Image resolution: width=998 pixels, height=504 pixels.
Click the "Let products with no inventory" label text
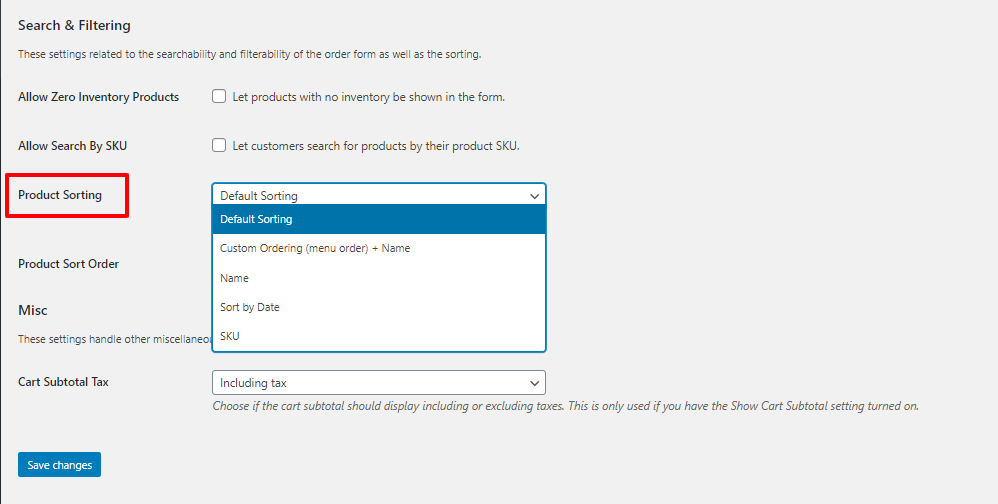pos(368,97)
